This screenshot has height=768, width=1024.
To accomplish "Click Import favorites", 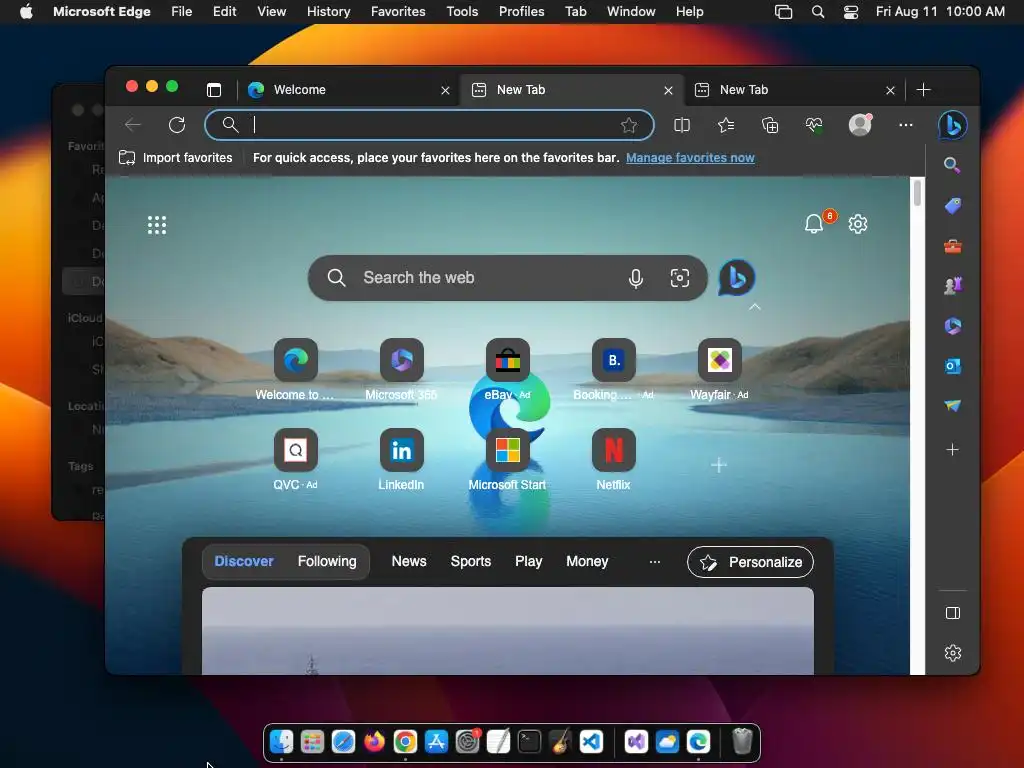I will (175, 157).
